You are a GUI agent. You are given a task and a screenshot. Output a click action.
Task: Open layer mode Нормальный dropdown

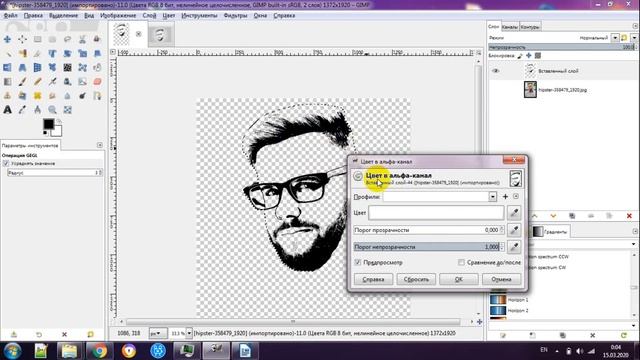coord(615,38)
